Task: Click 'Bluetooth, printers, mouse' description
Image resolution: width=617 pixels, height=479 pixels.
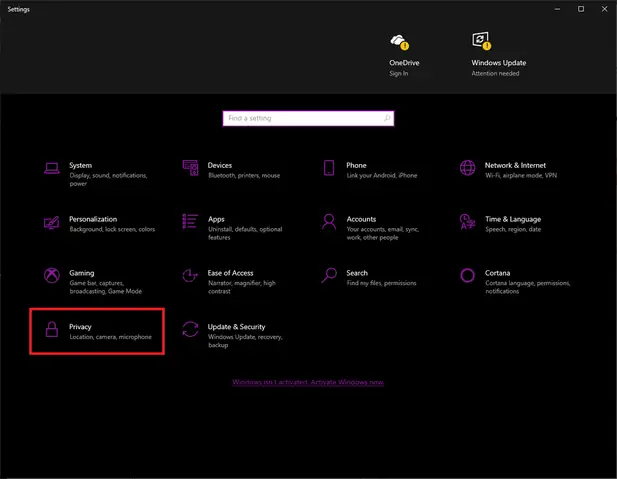Action: point(244,176)
